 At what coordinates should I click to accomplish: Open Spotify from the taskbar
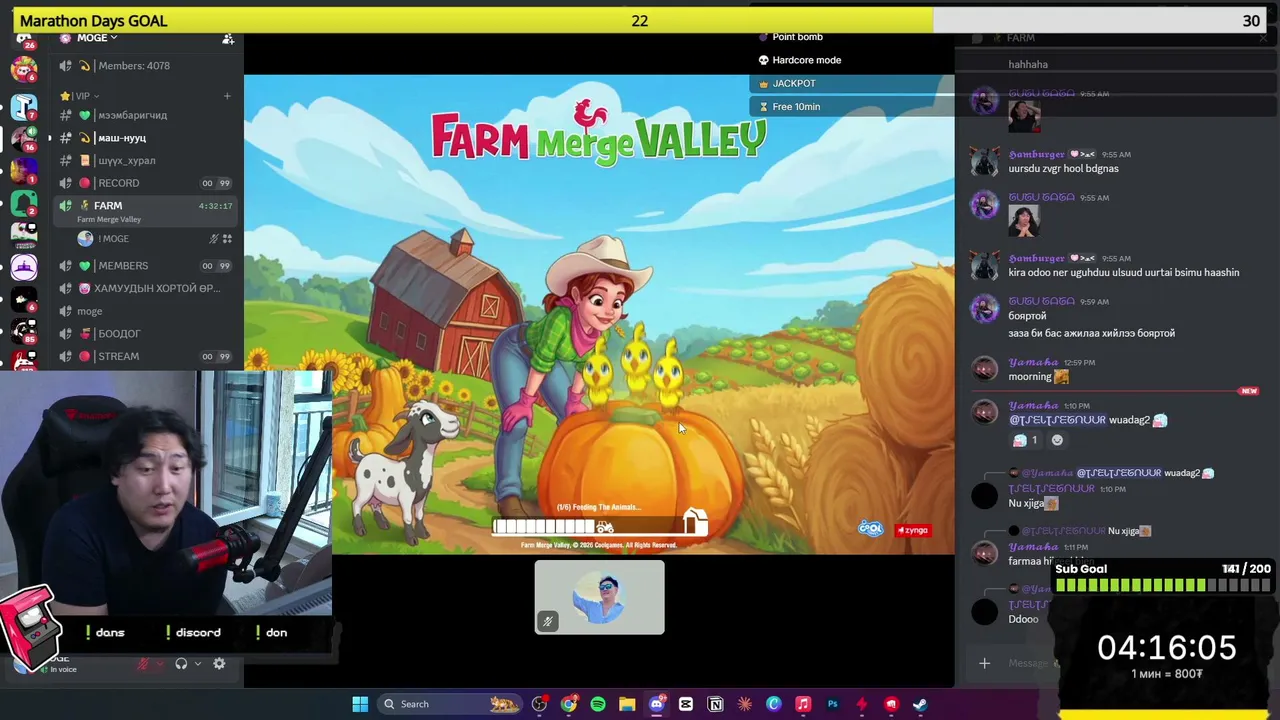pos(598,704)
